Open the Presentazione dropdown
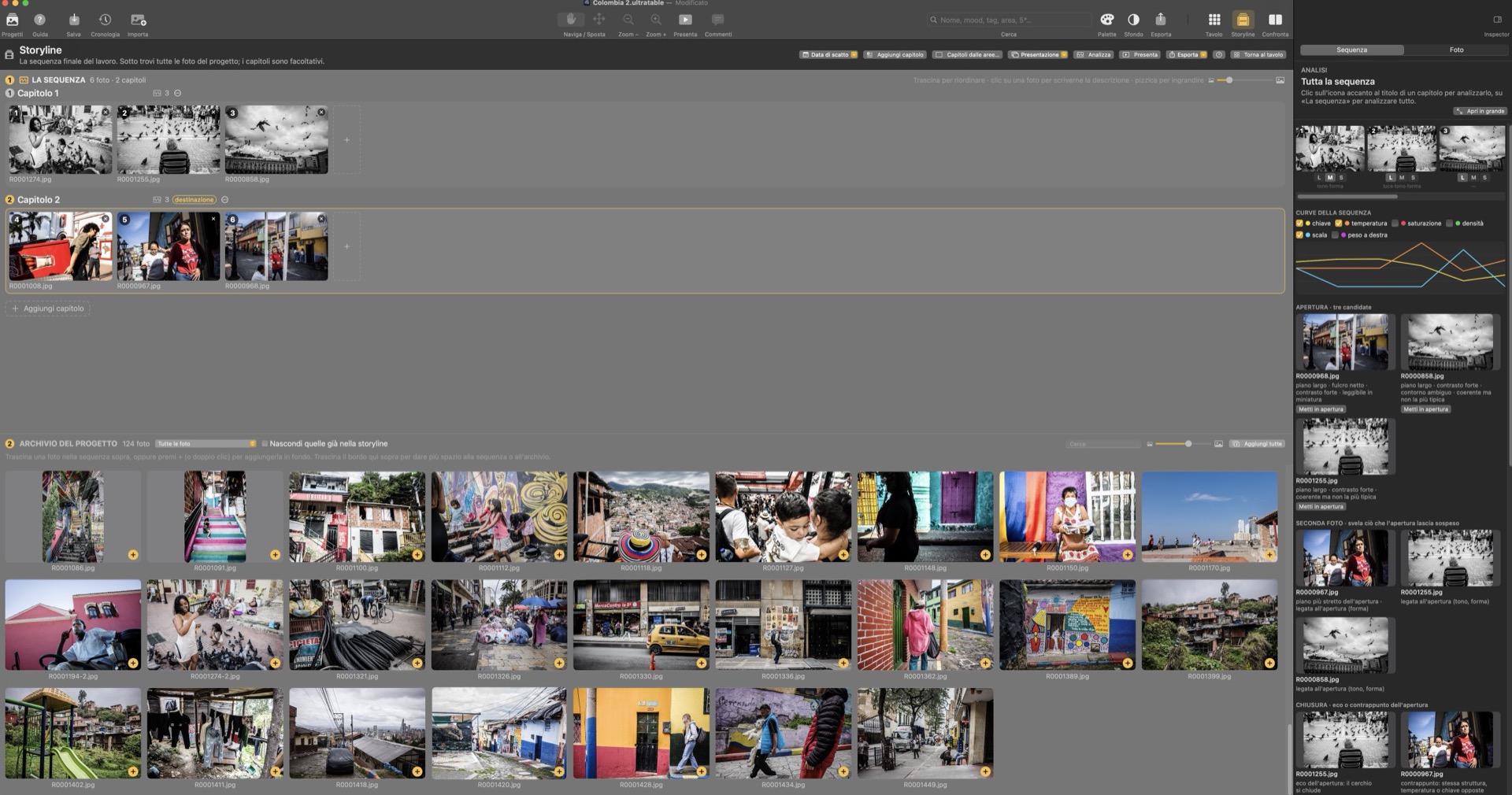 pos(1039,55)
